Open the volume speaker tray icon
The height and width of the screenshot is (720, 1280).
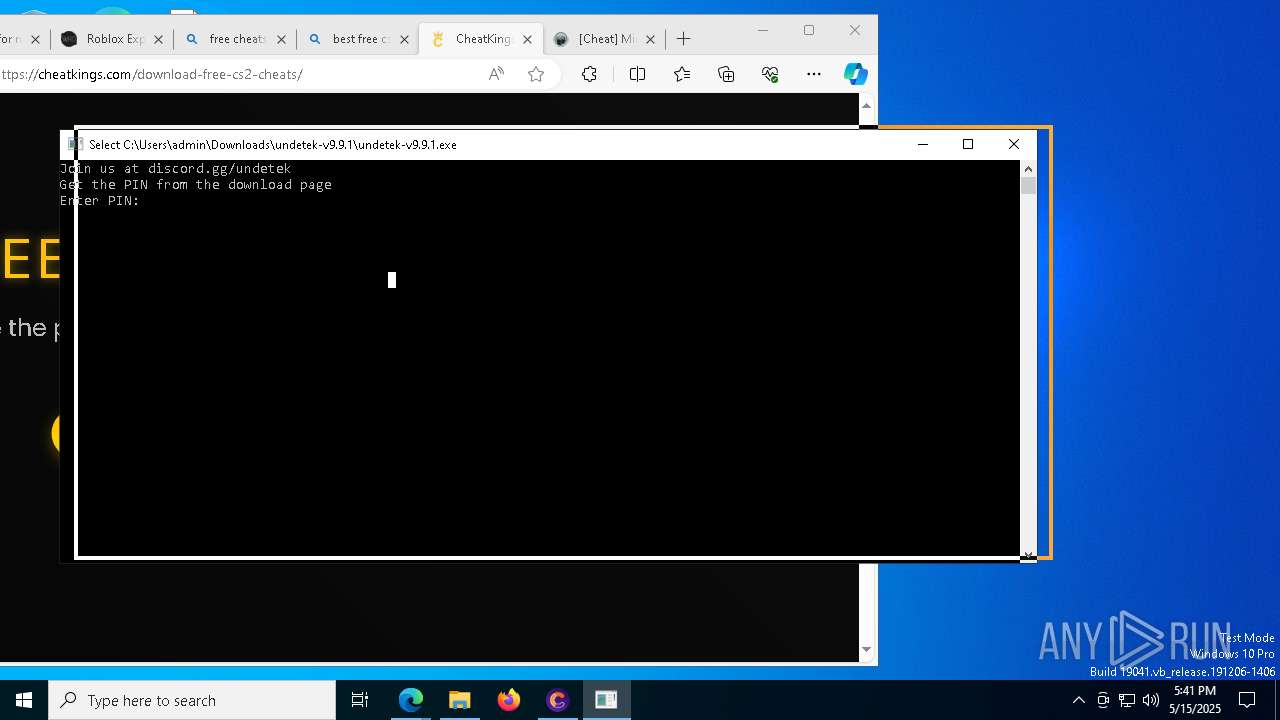coord(1151,700)
